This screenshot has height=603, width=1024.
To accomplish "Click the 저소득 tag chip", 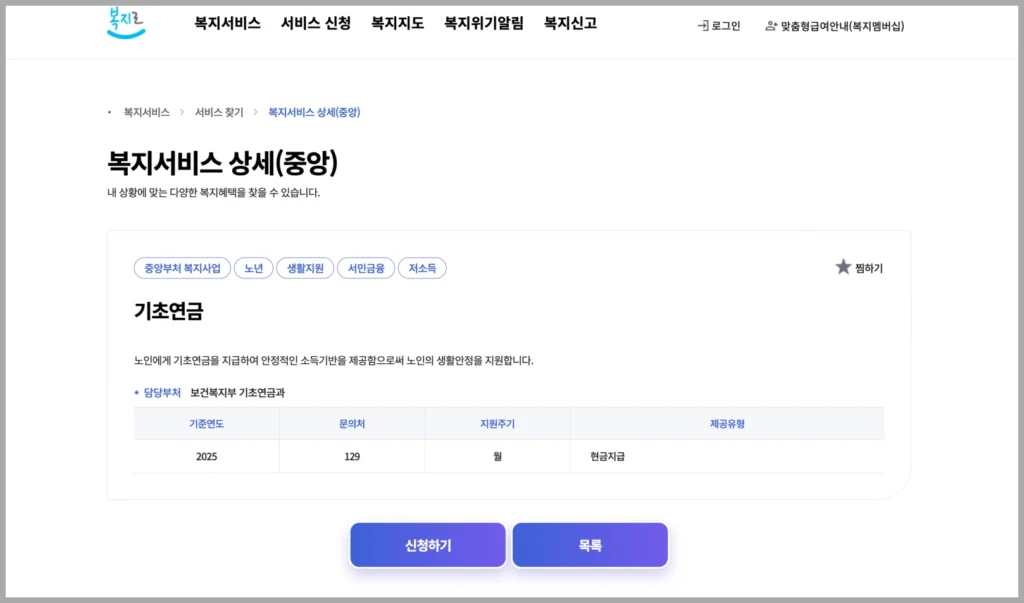I will click(422, 268).
